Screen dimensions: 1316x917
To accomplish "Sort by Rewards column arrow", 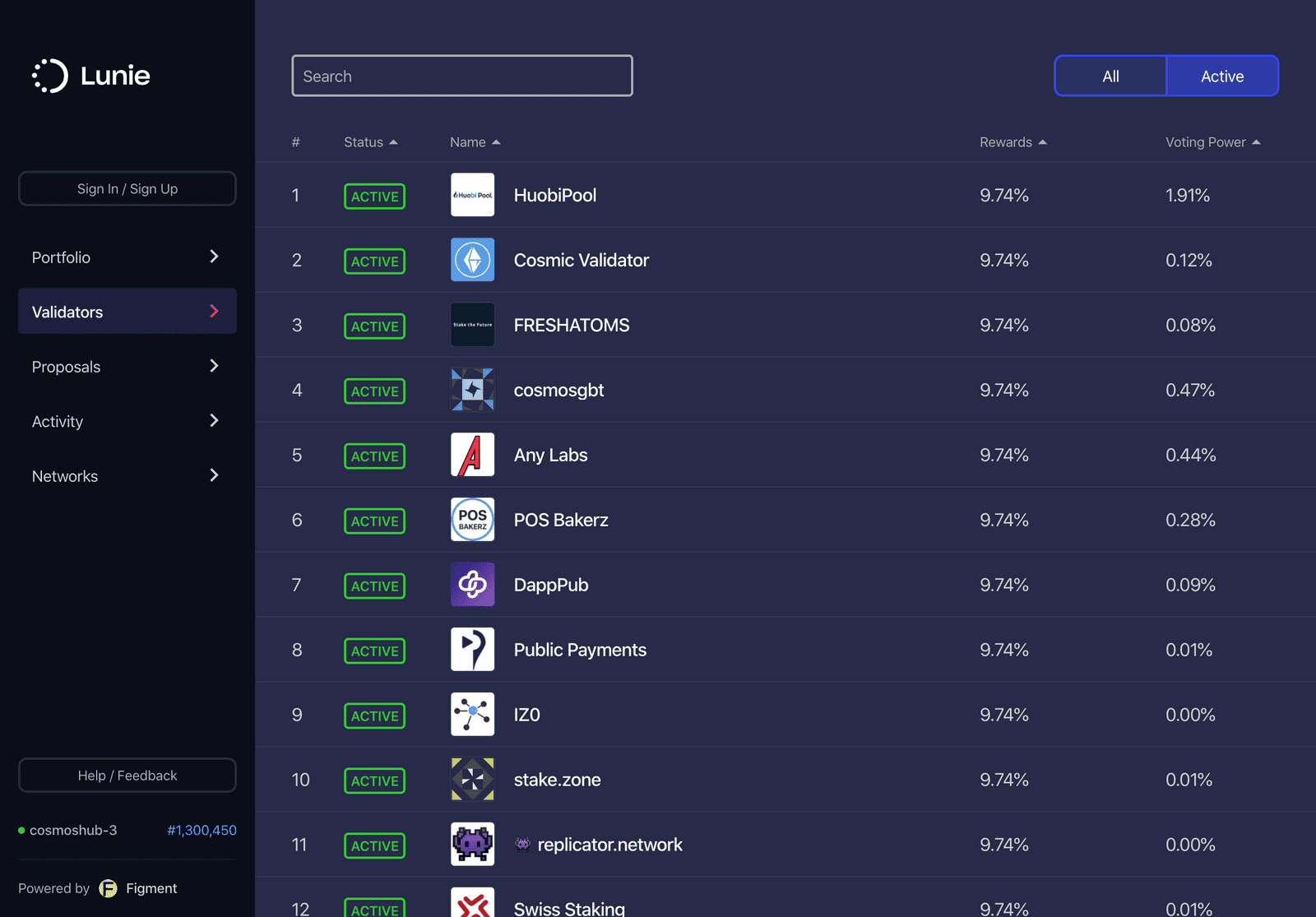I will point(1043,142).
